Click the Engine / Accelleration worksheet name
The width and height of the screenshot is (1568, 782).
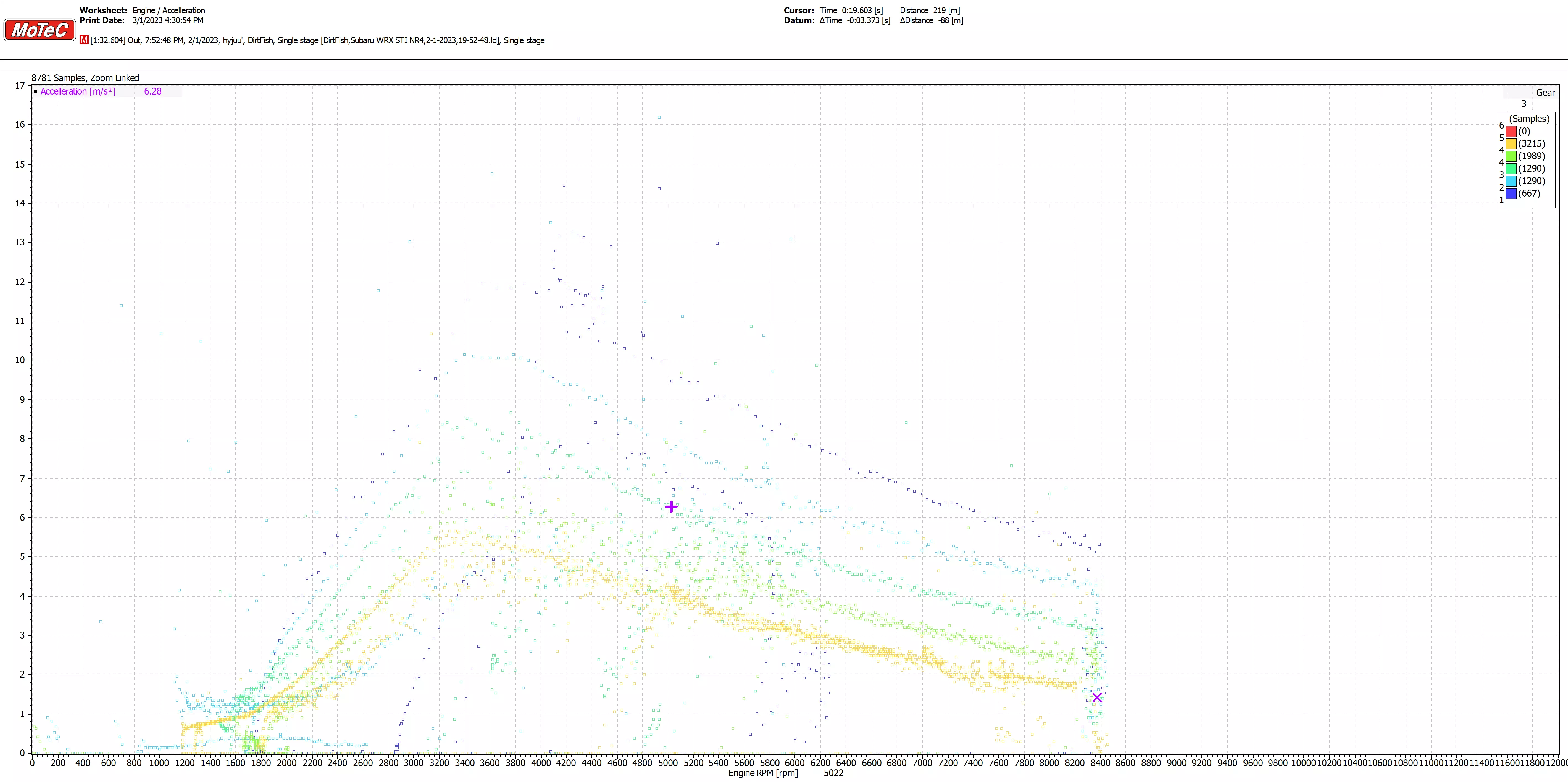169,10
